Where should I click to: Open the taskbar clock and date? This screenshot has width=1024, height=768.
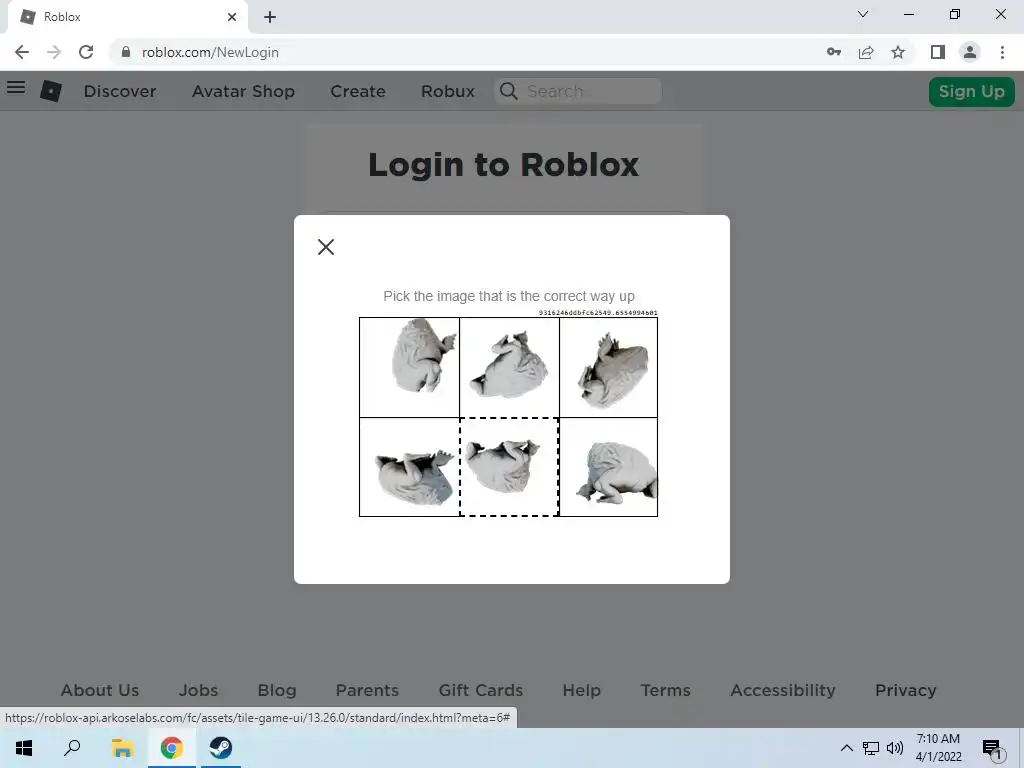pyautogui.click(x=938, y=748)
